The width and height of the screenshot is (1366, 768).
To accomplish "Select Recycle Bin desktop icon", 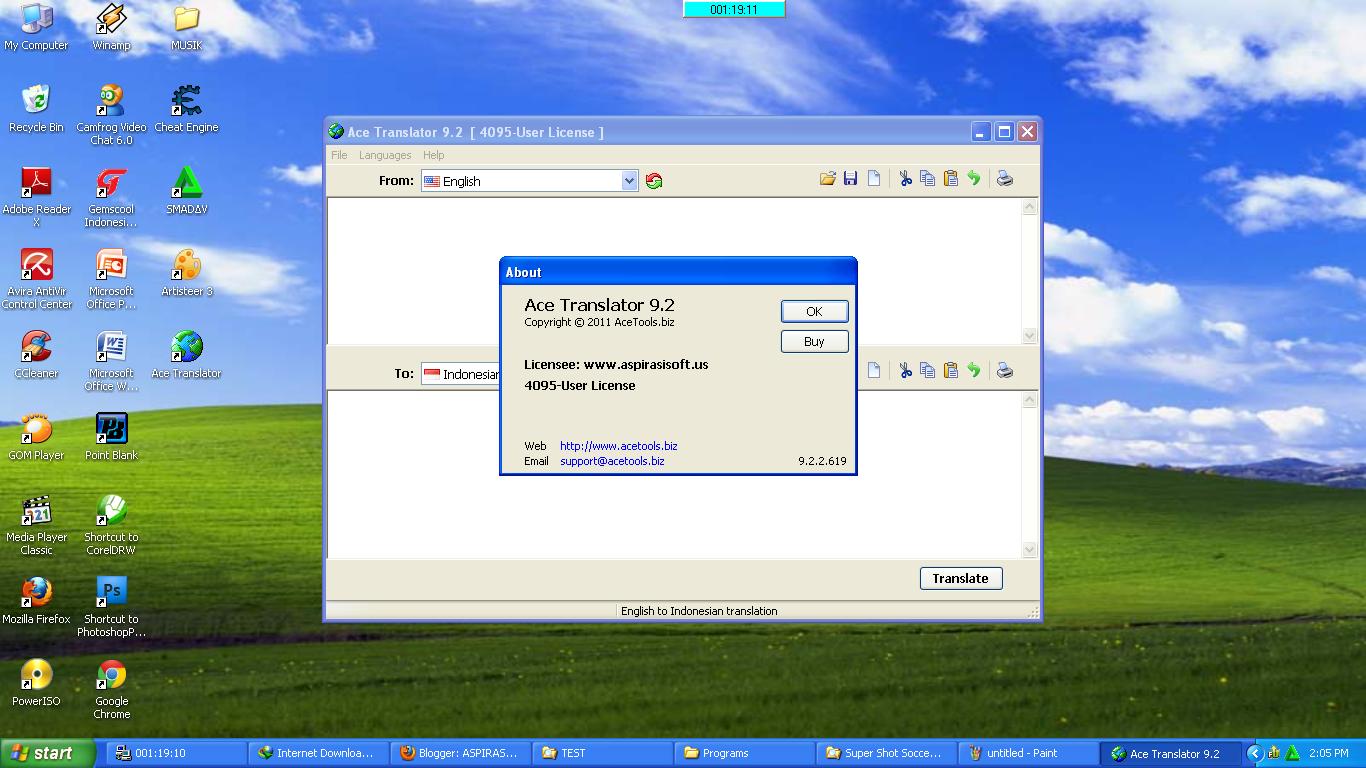I will click(36, 109).
